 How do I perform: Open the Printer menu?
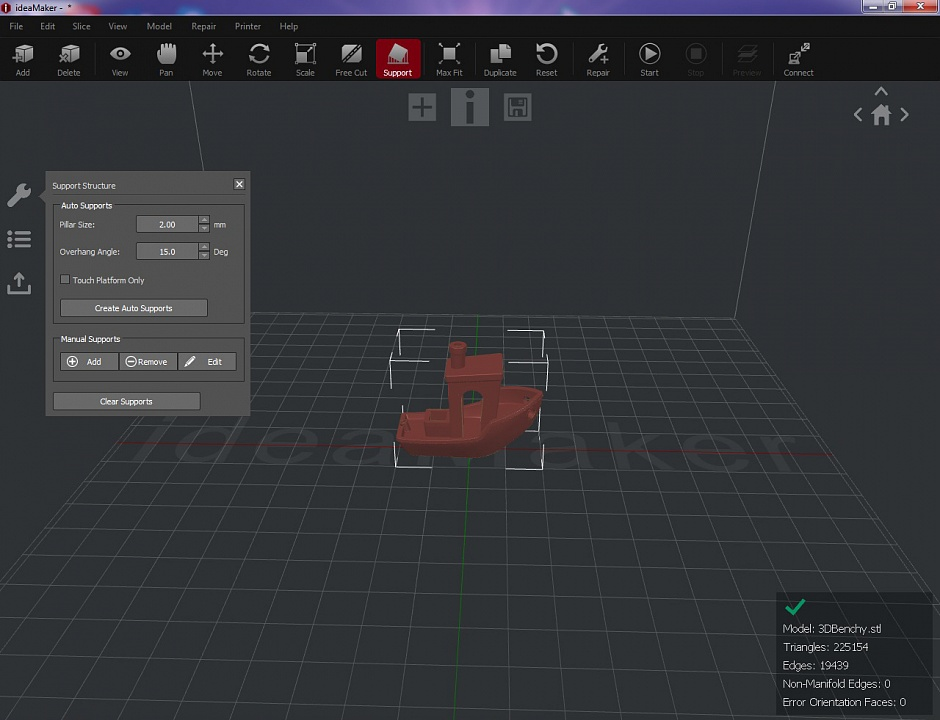pos(247,26)
